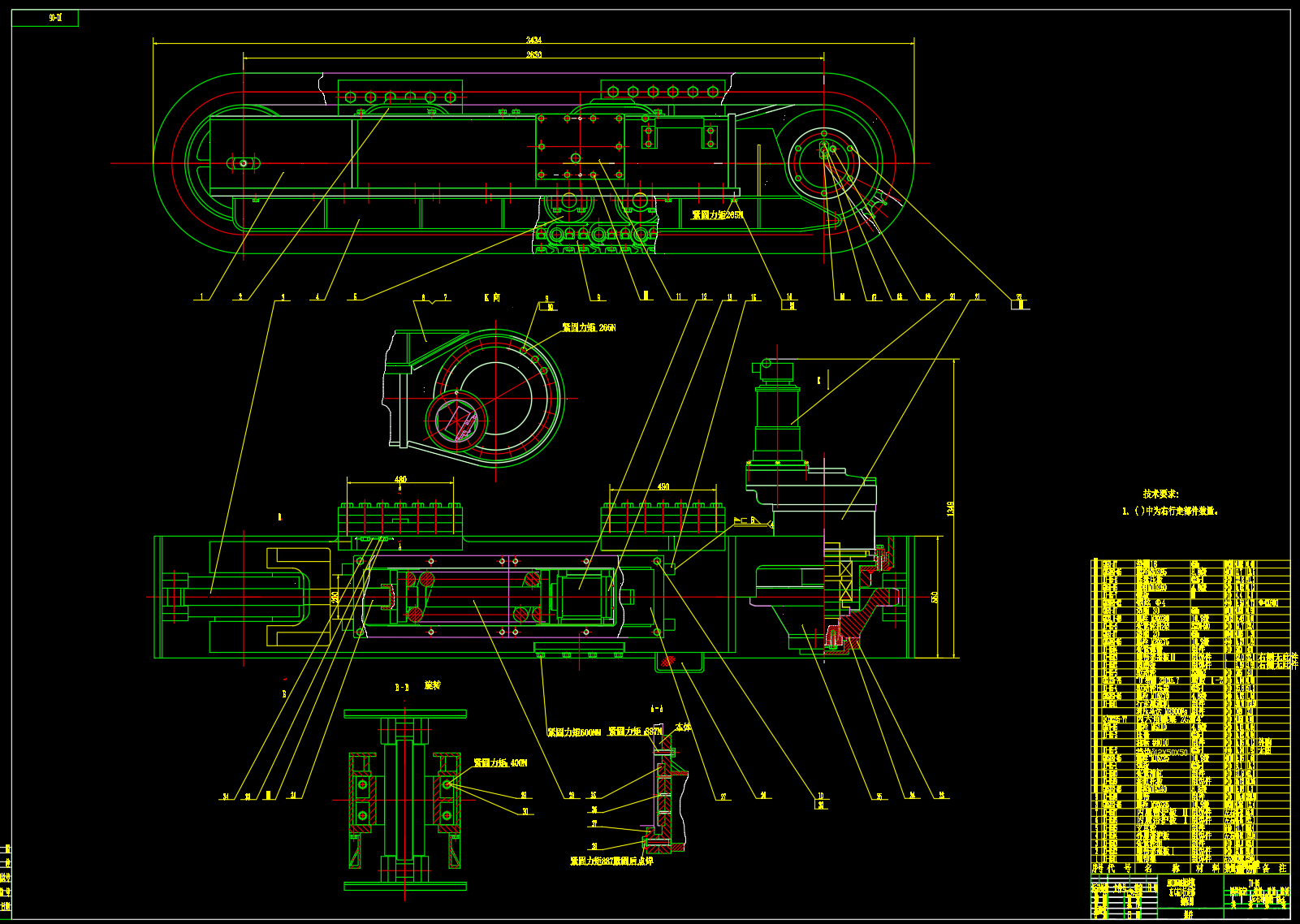This screenshot has height=924, width=1300.
Task: Click the 紧固力矩887紧固后点焊 note
Action: coord(611,861)
